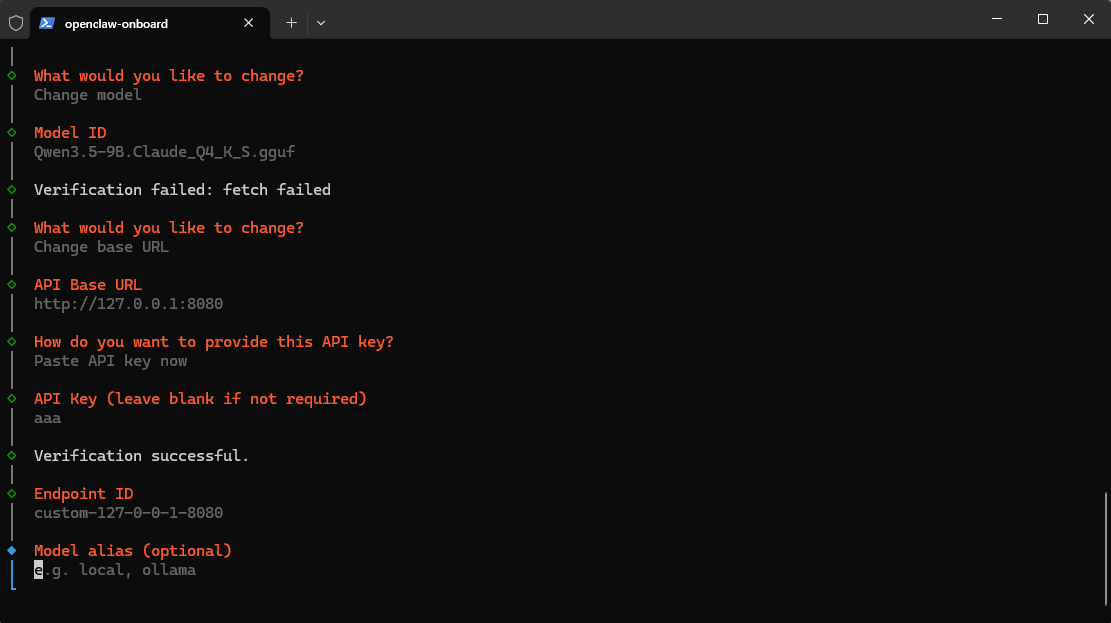1111x623 pixels.
Task: Click the green diamond beside Model ID
Action: [x=12, y=132]
